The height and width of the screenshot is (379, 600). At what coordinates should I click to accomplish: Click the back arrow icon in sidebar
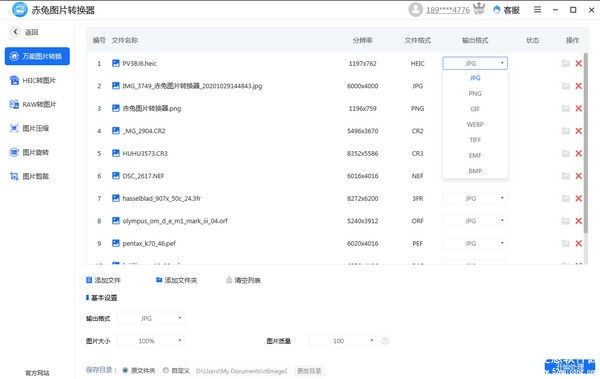(15, 32)
